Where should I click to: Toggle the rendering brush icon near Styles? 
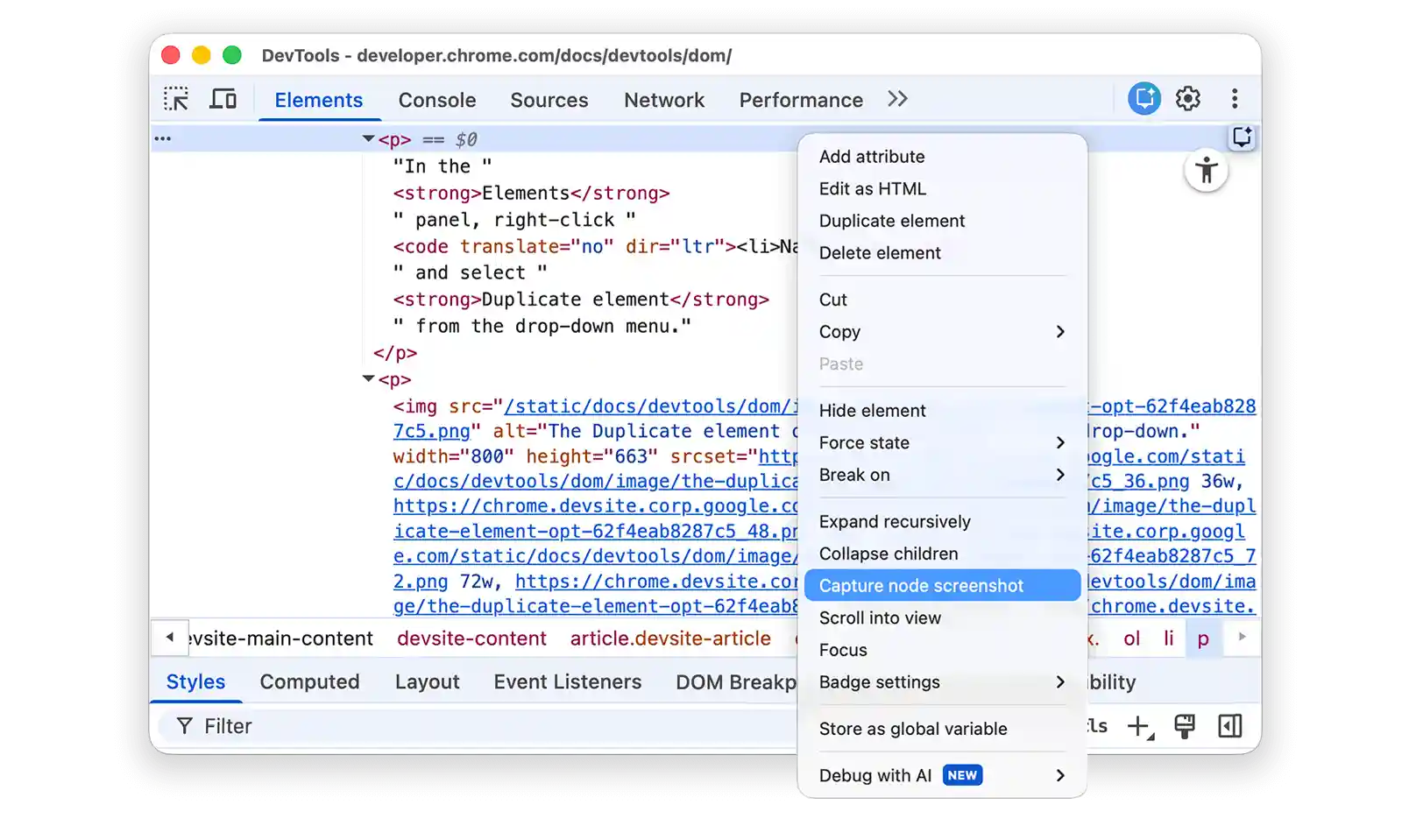pos(1186,725)
